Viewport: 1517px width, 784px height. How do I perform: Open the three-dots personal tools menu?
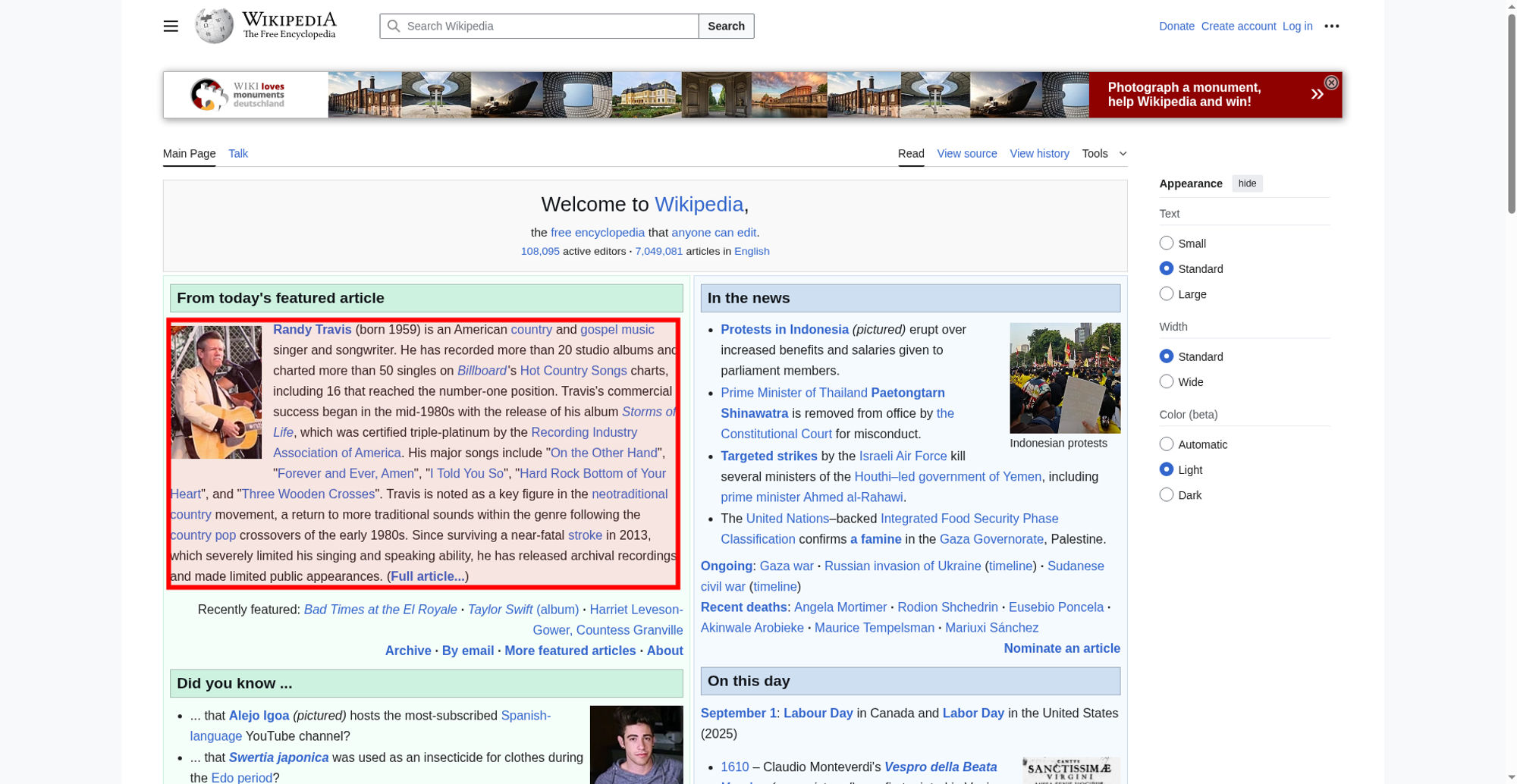coord(1332,26)
